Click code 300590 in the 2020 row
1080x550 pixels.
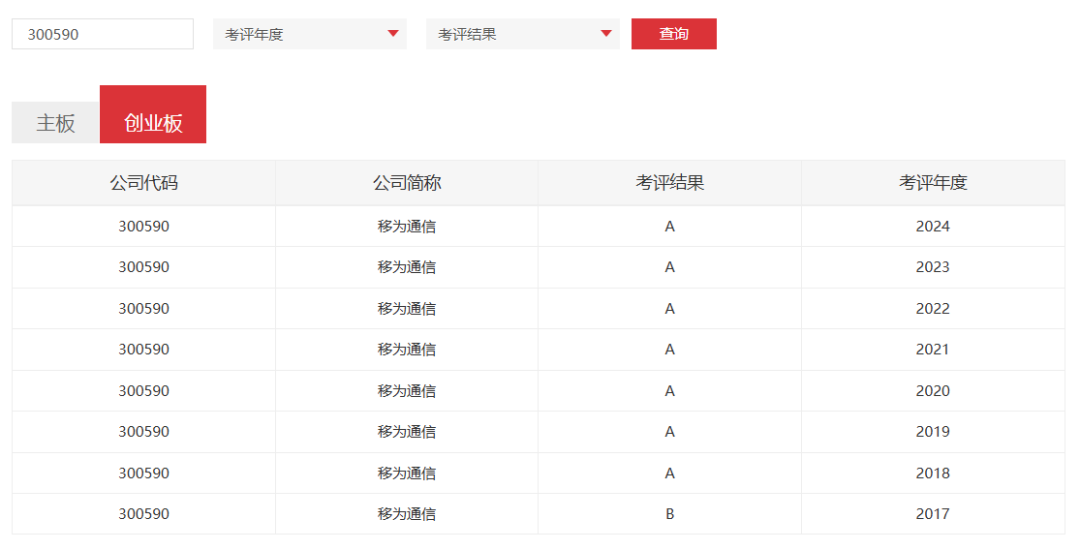pos(144,391)
